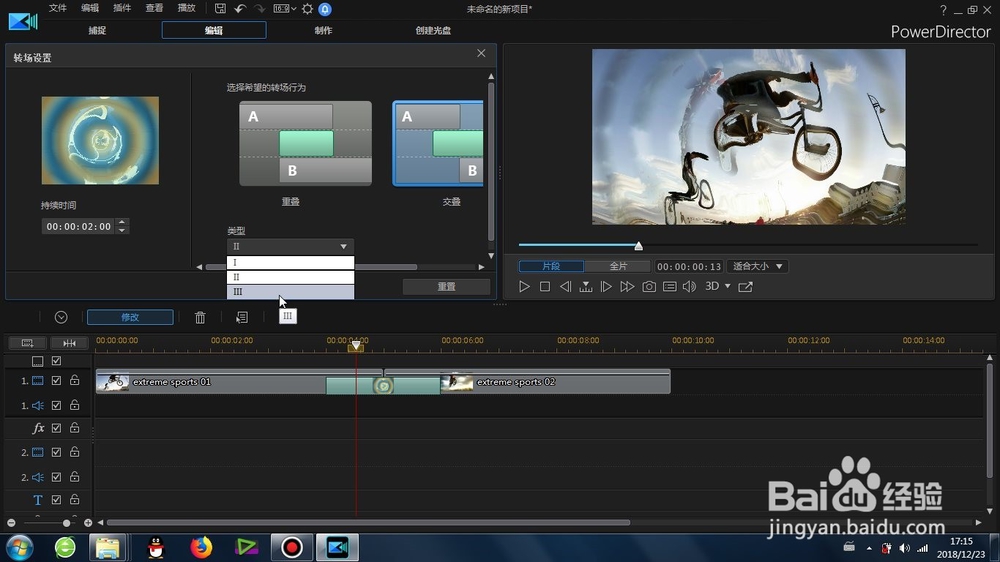The image size is (1000, 562).
Task: Select type III in dropdown list
Action: click(290, 292)
